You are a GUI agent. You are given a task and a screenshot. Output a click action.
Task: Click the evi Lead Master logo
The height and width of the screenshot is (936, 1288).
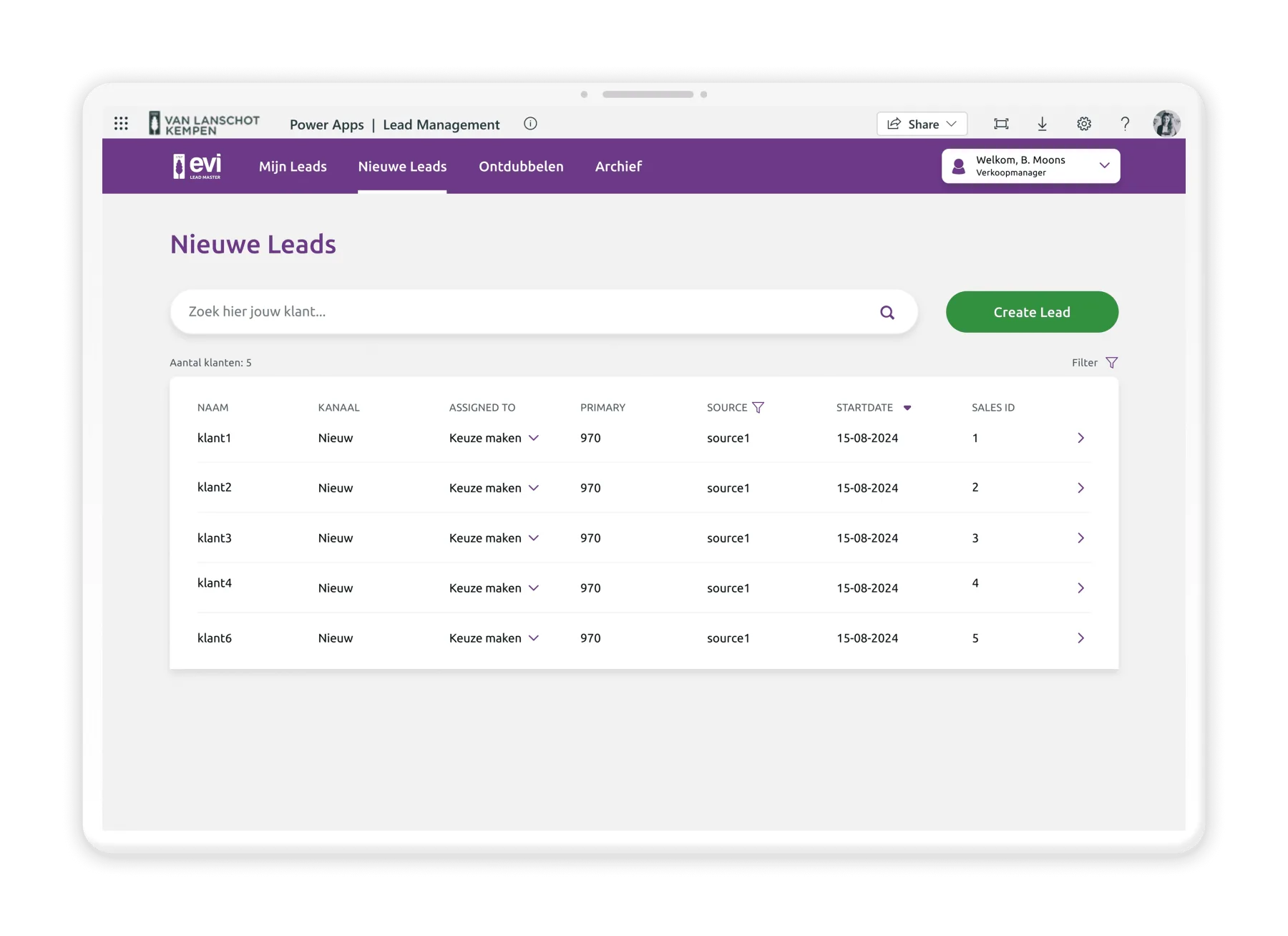pyautogui.click(x=197, y=166)
